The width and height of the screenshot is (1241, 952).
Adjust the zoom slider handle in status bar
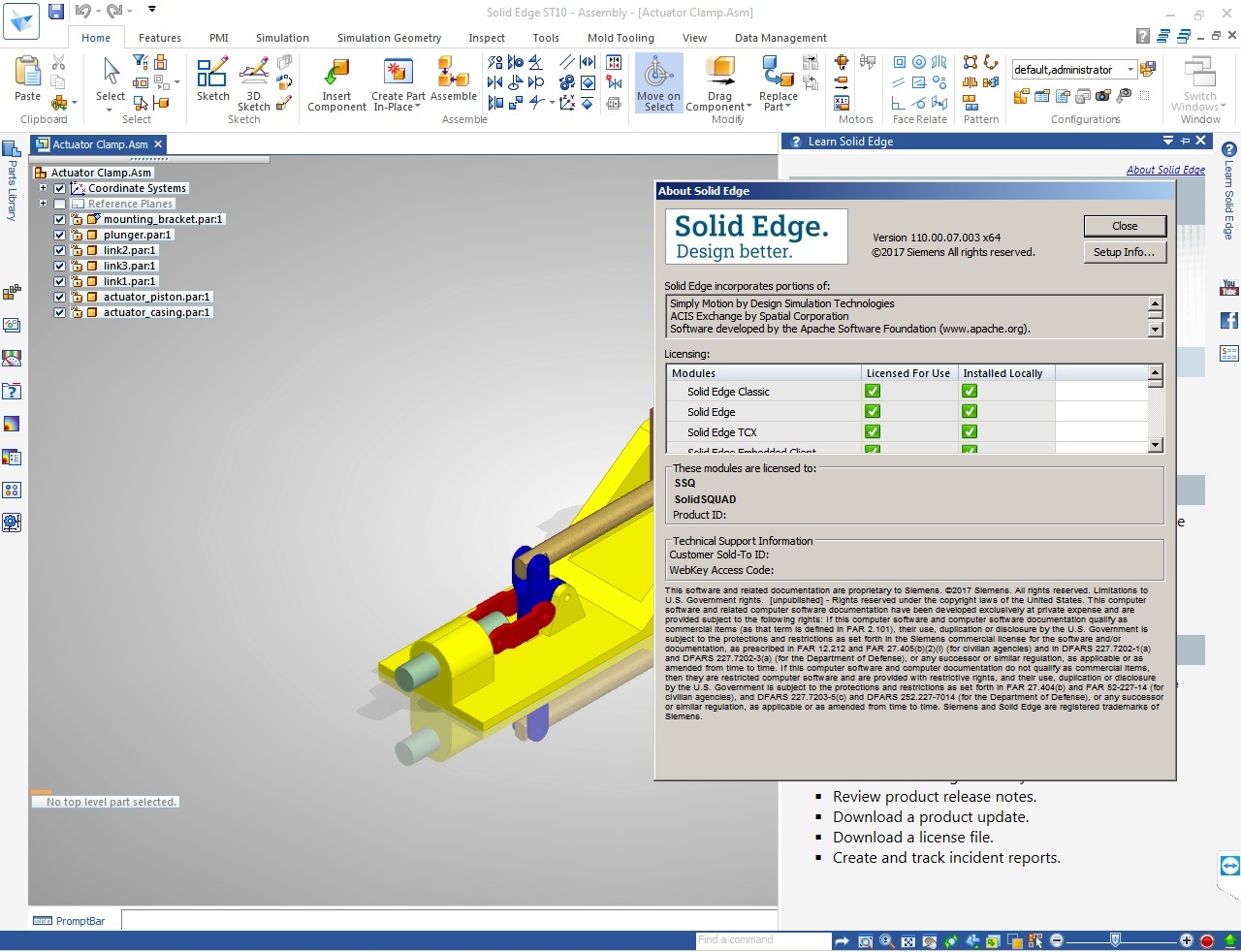click(1116, 940)
